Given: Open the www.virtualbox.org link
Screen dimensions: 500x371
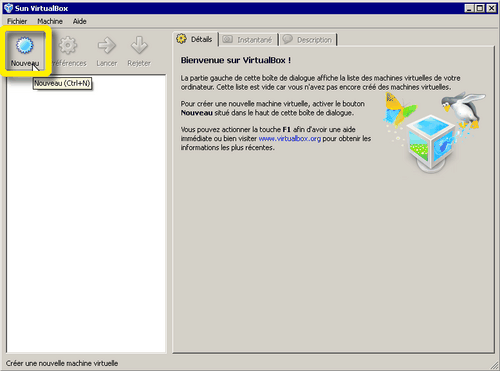Looking at the screenshot, I should pos(290,138).
